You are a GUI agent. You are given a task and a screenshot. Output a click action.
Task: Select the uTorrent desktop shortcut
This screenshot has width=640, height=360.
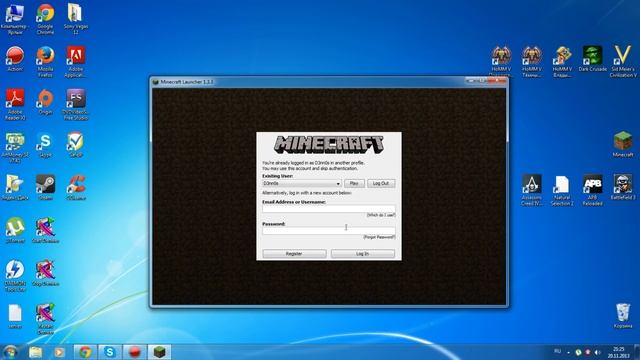15,231
